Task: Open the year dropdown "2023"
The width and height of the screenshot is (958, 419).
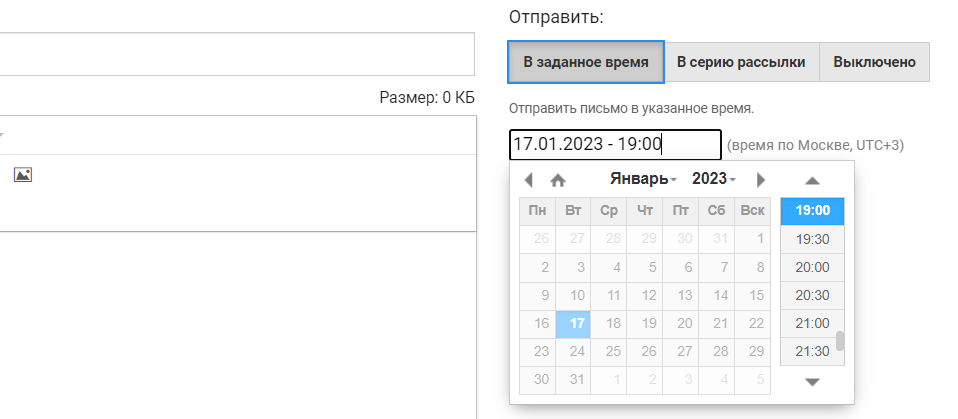Action: 714,179
